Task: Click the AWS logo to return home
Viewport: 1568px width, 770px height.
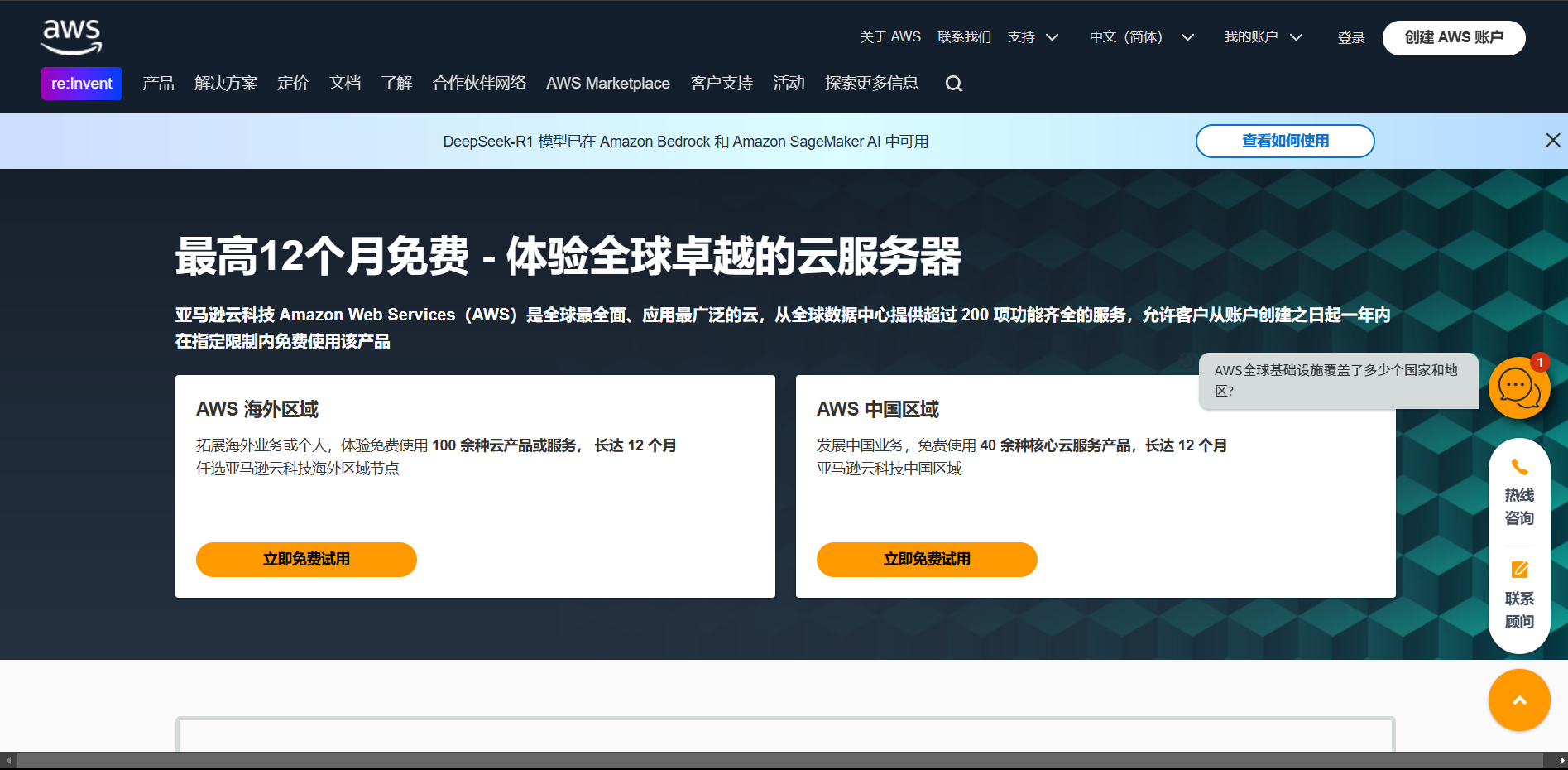Action: (x=72, y=35)
